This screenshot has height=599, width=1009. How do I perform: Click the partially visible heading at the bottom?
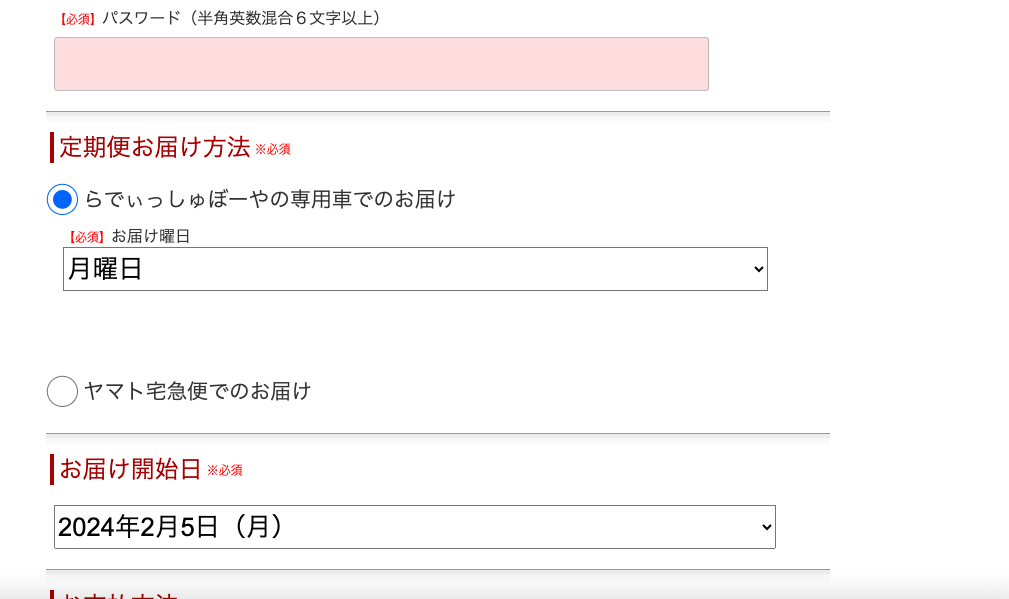point(118,594)
